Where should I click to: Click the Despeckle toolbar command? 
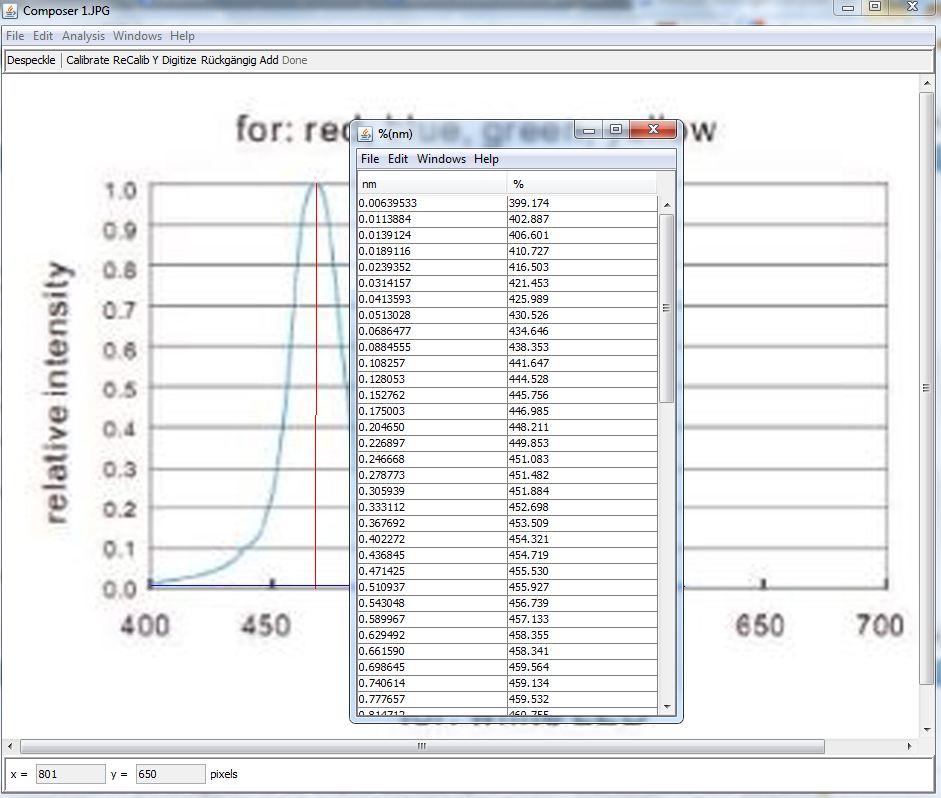pos(31,60)
